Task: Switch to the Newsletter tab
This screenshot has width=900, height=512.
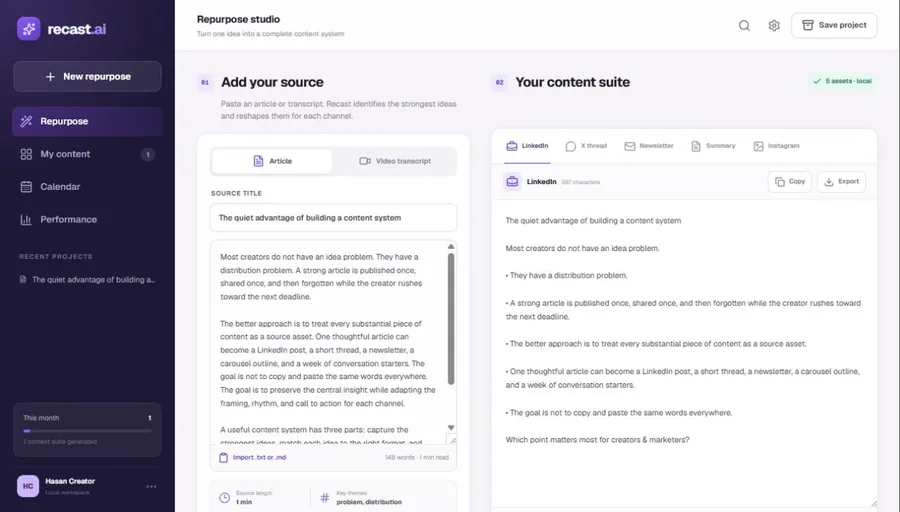Action: pyautogui.click(x=649, y=146)
